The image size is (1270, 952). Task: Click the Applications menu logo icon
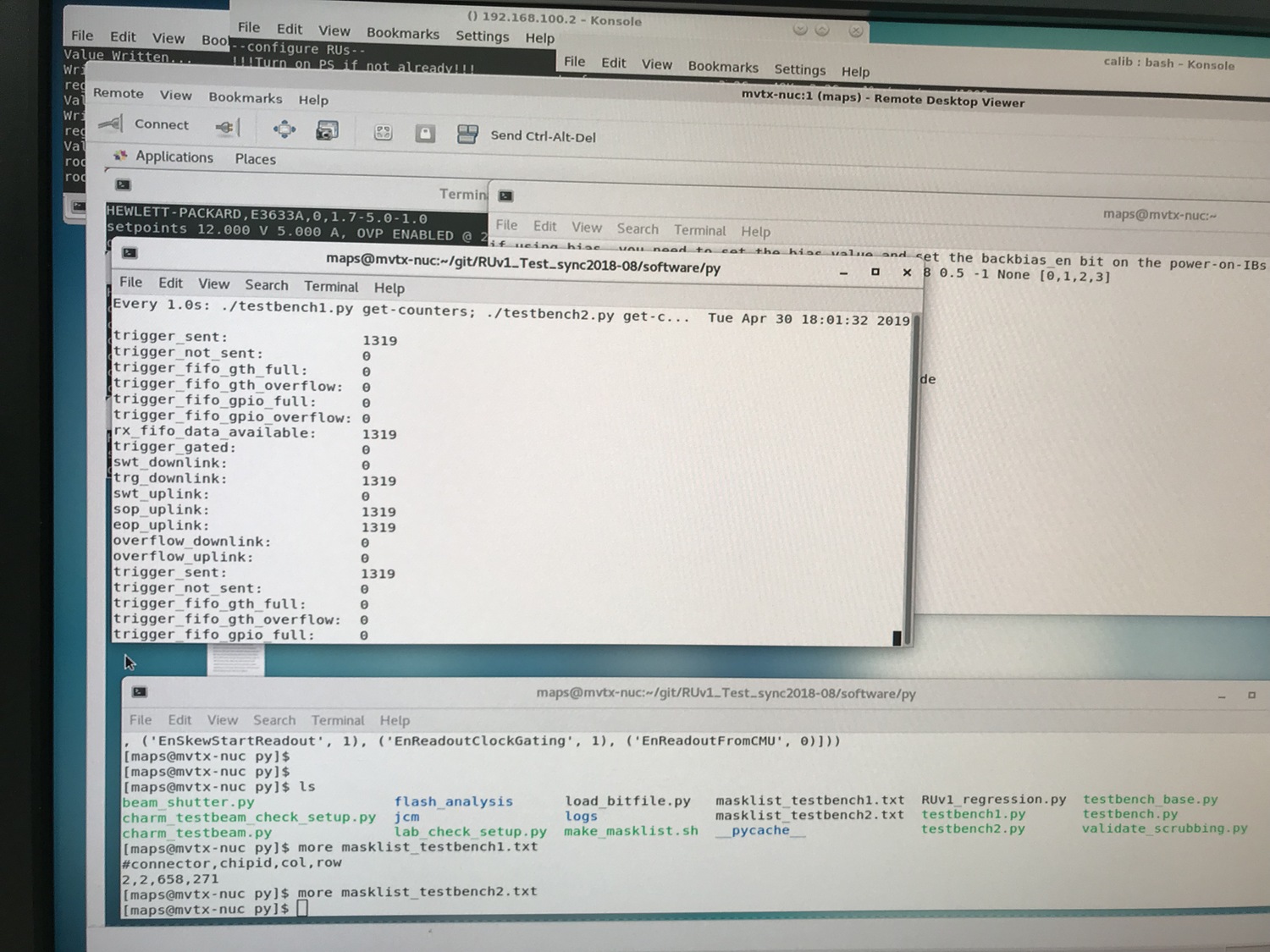point(120,156)
